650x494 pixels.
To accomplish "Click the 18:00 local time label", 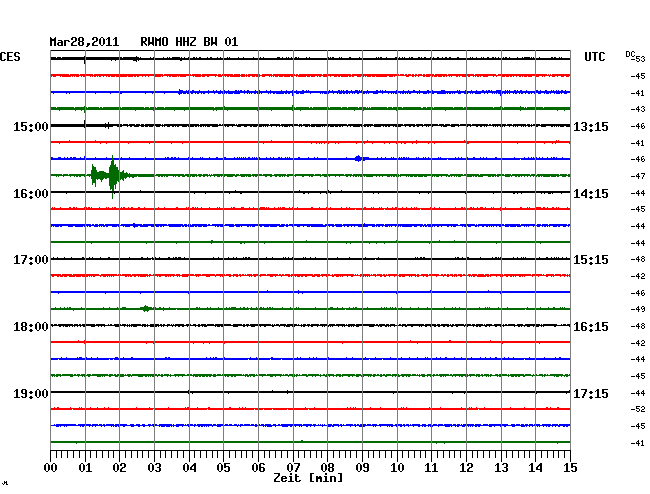I will [x=31, y=327].
